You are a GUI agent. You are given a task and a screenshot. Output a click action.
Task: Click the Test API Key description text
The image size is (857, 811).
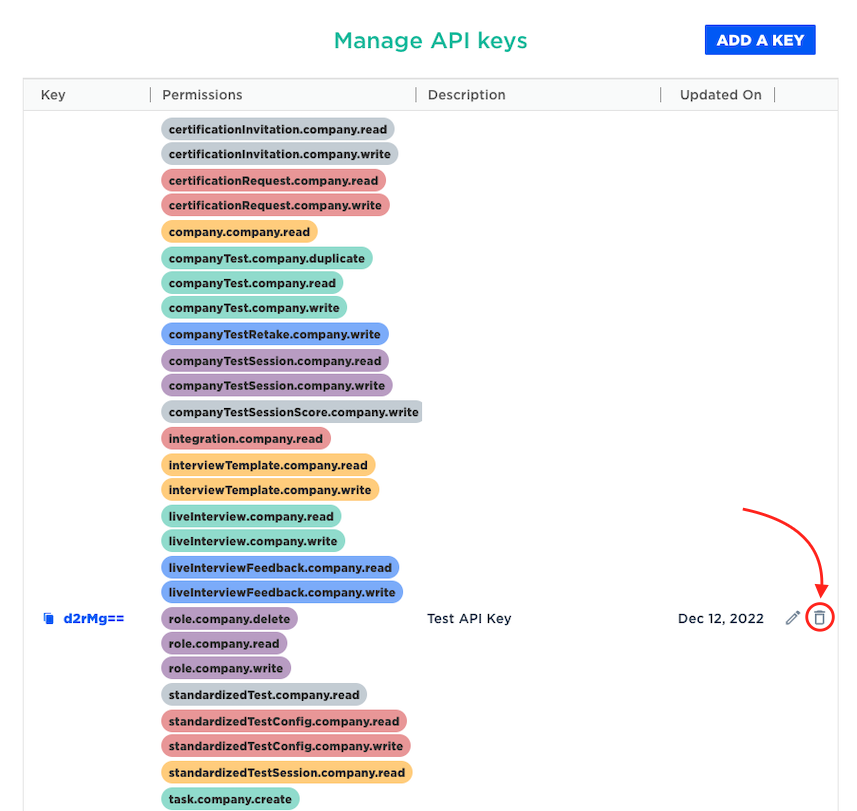tap(469, 619)
